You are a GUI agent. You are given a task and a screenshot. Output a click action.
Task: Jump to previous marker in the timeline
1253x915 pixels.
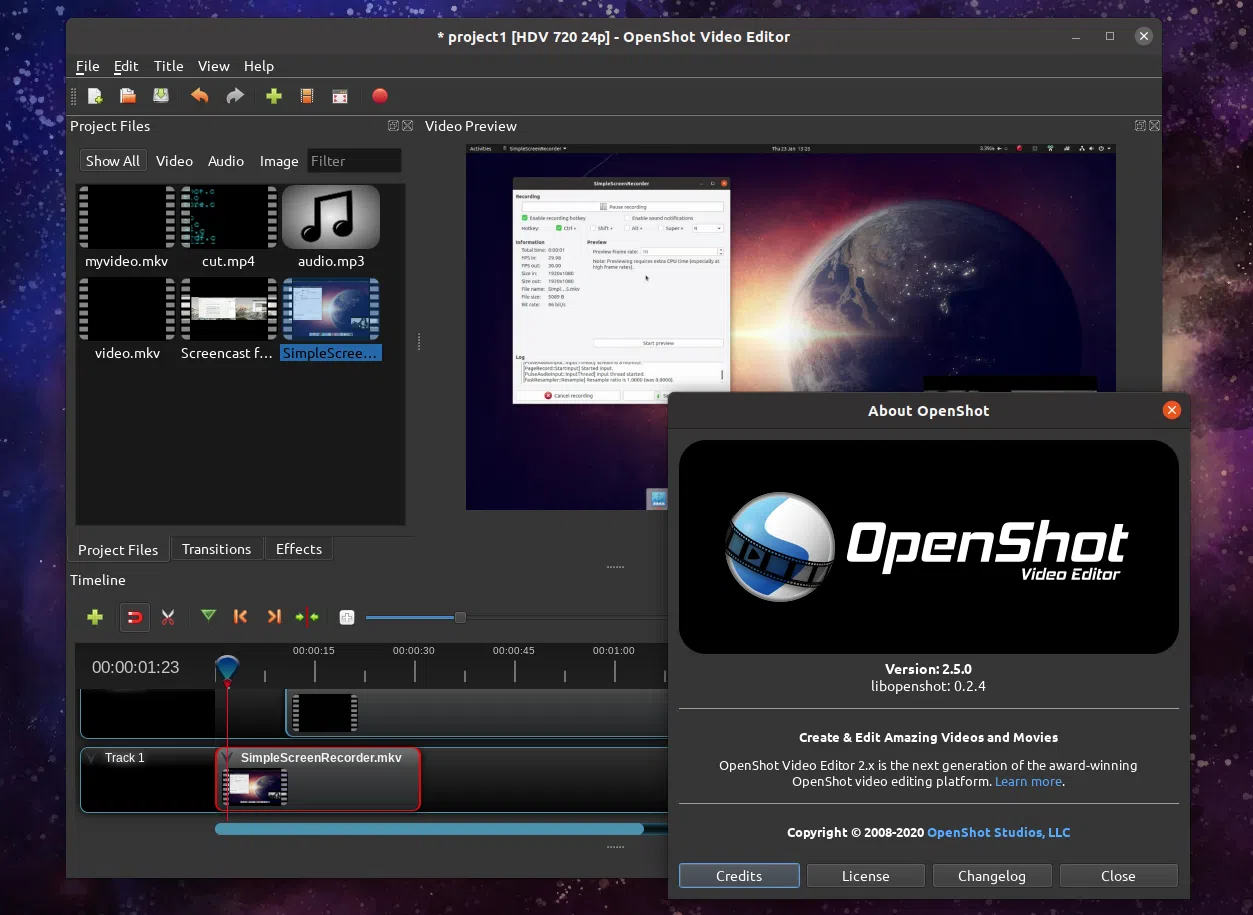click(240, 617)
